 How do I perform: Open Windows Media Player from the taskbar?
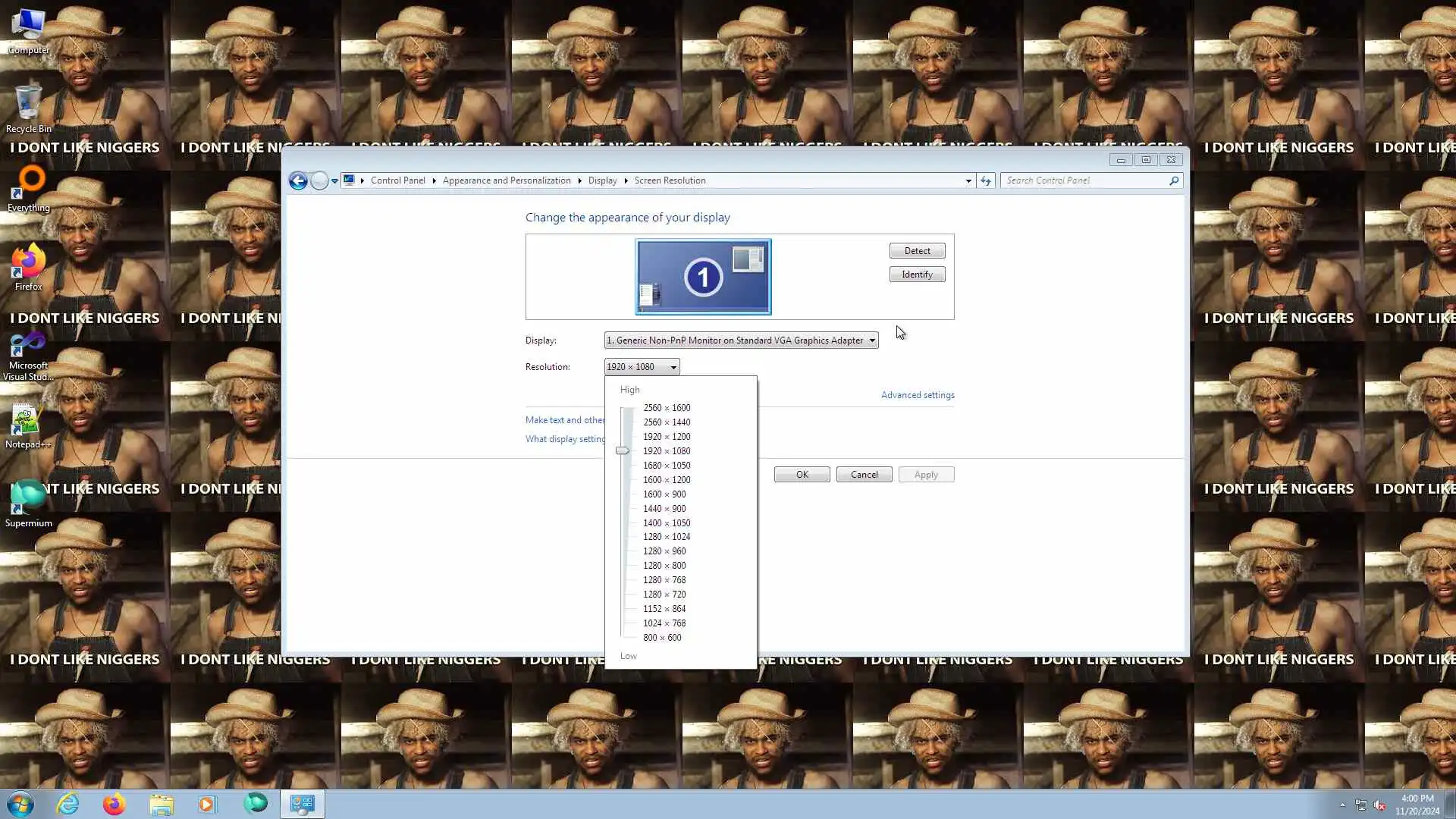(207, 804)
